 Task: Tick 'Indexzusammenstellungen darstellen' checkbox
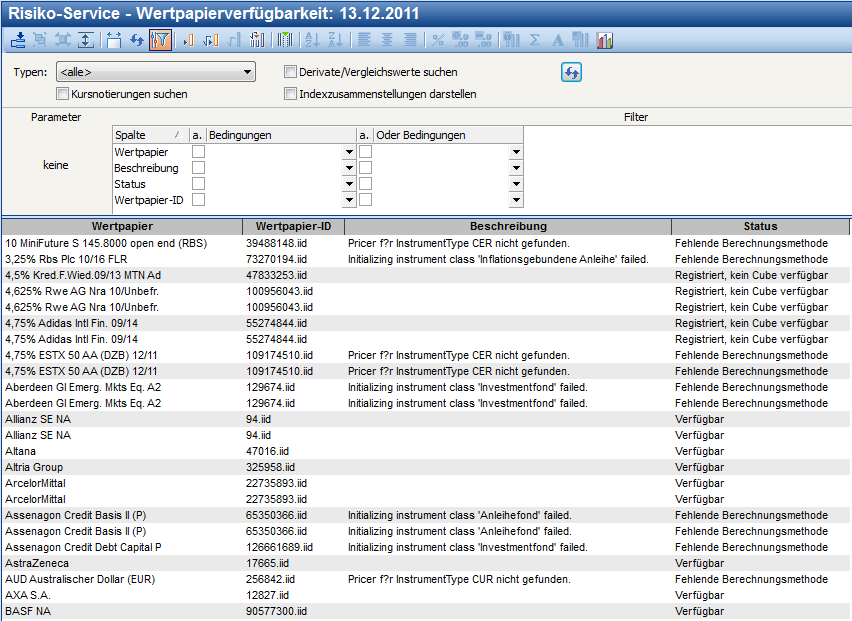click(x=291, y=94)
